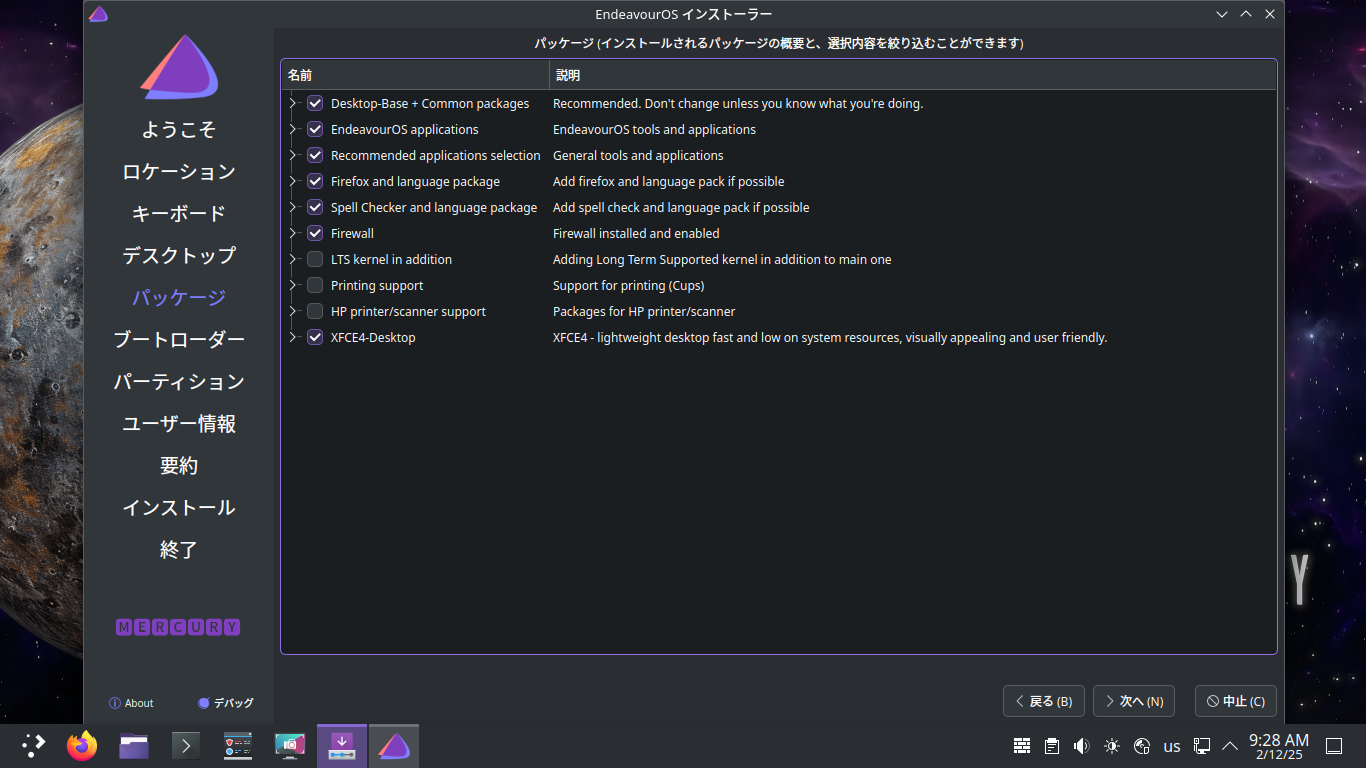
Task: Uncheck EndeavourOS applications
Action: pos(315,129)
